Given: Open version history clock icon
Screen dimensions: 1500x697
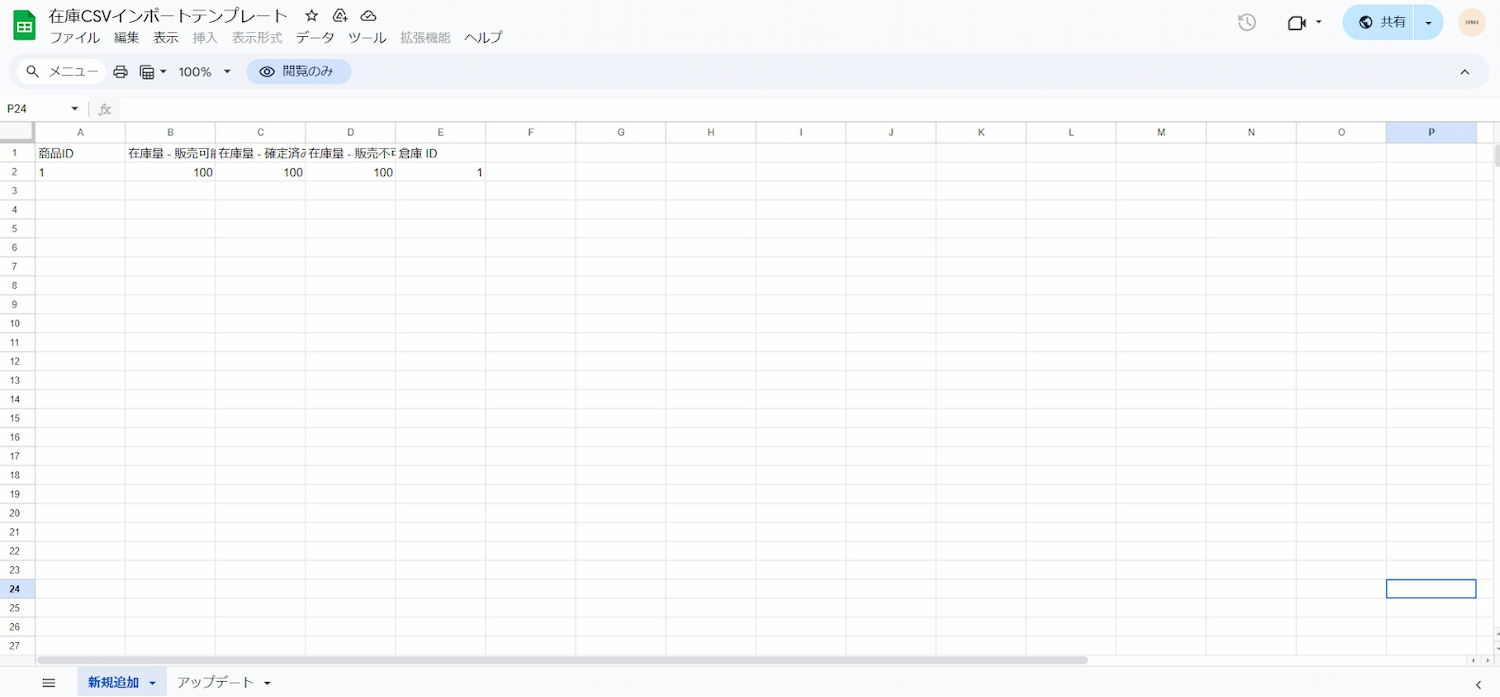Looking at the screenshot, I should (x=1247, y=22).
